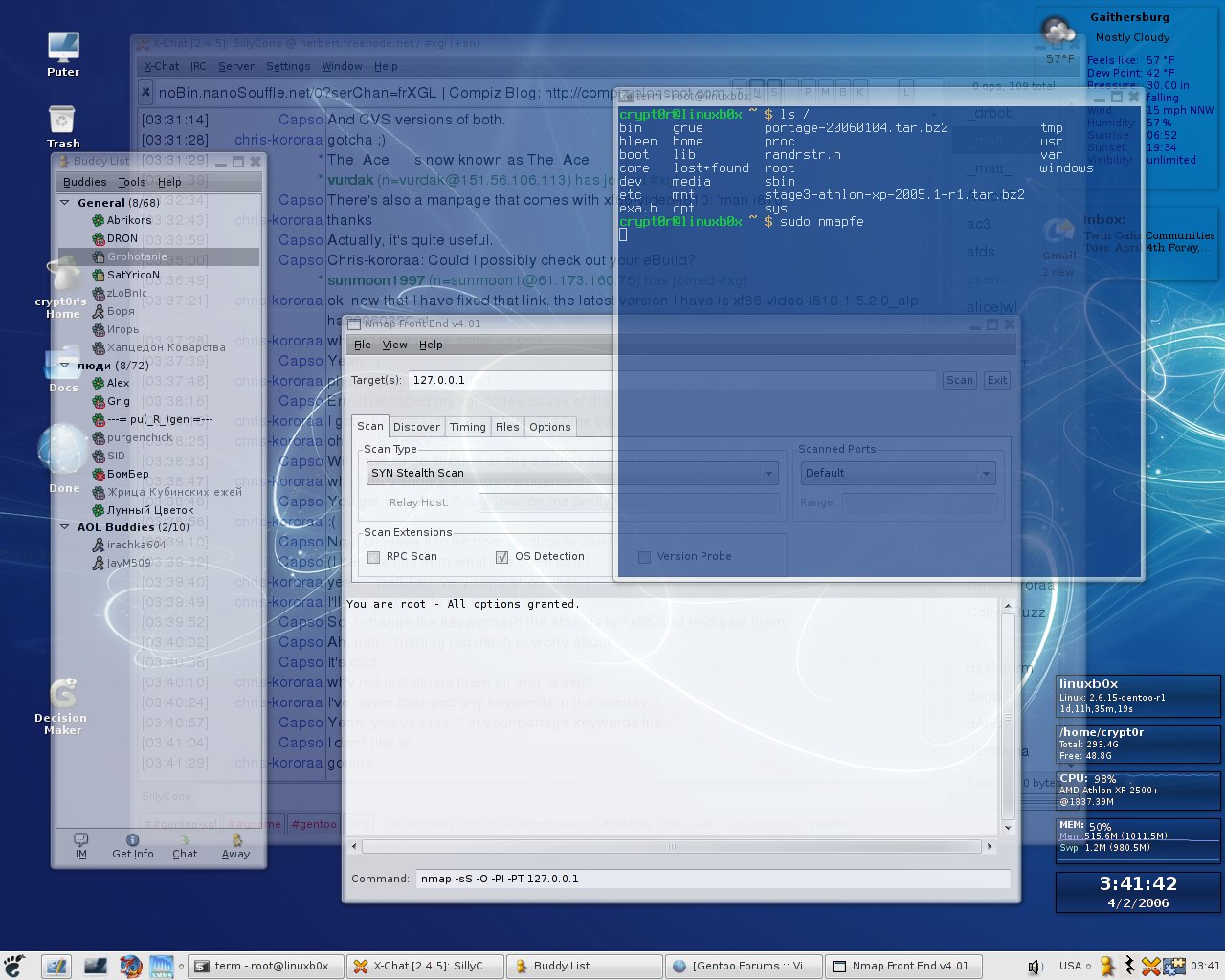The image size is (1225, 980).
Task: Click the volume speaker icon in the tray
Action: pyautogui.click(x=1035, y=967)
